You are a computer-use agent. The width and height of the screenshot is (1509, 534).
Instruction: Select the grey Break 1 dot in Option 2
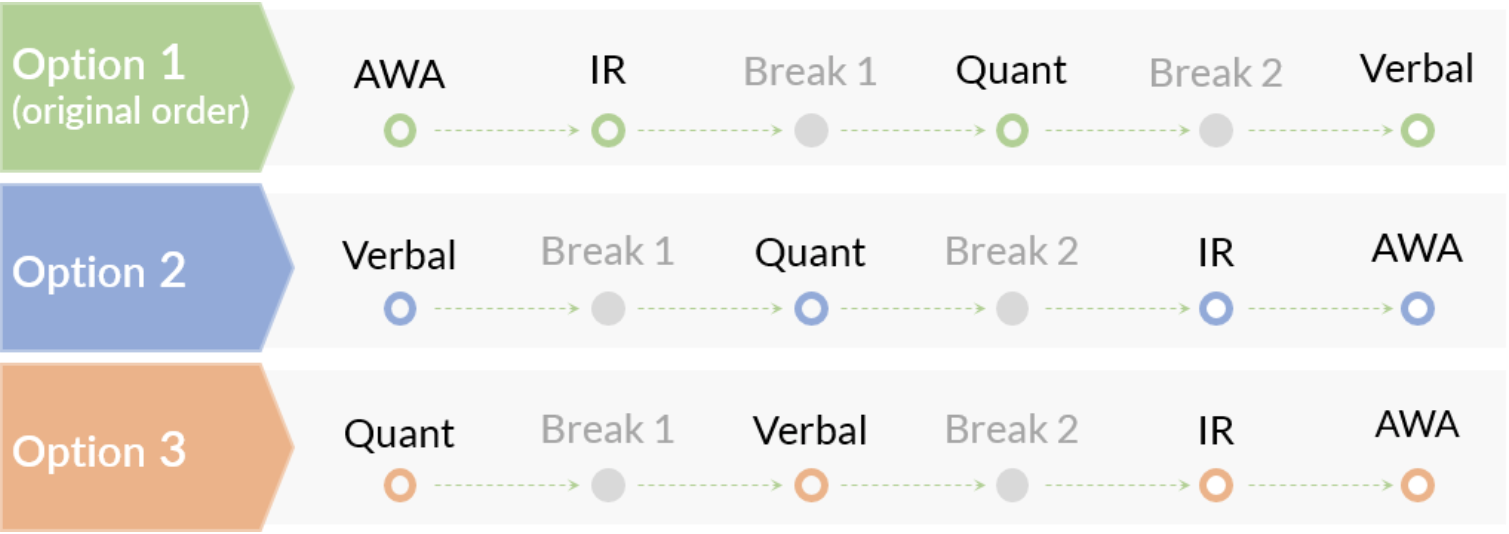(x=608, y=309)
